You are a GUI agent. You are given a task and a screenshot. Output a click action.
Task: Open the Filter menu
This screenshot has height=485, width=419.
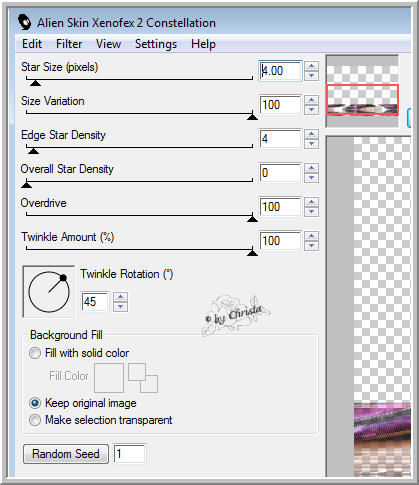tap(69, 44)
